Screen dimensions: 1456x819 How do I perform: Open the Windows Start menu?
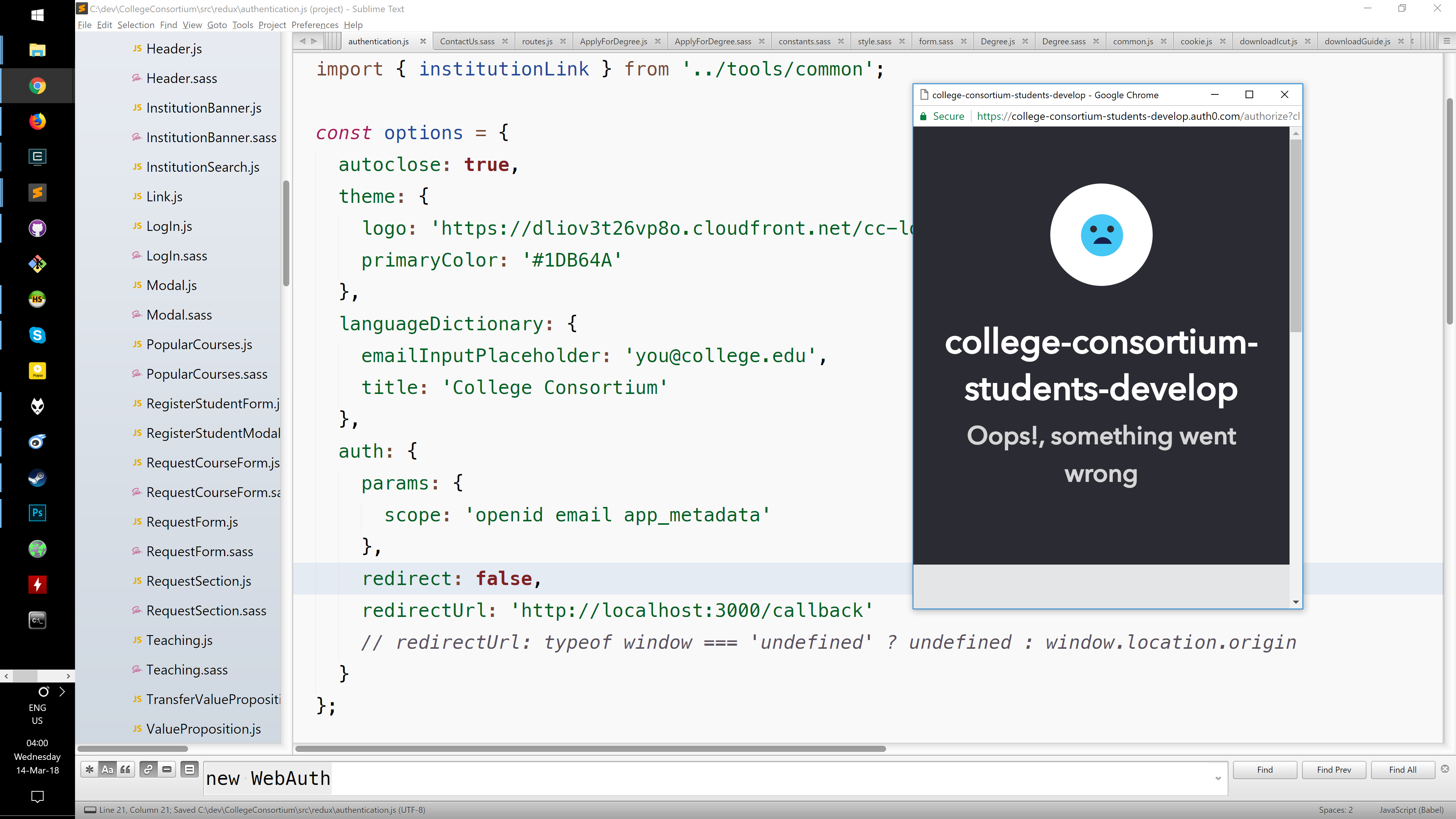click(37, 15)
